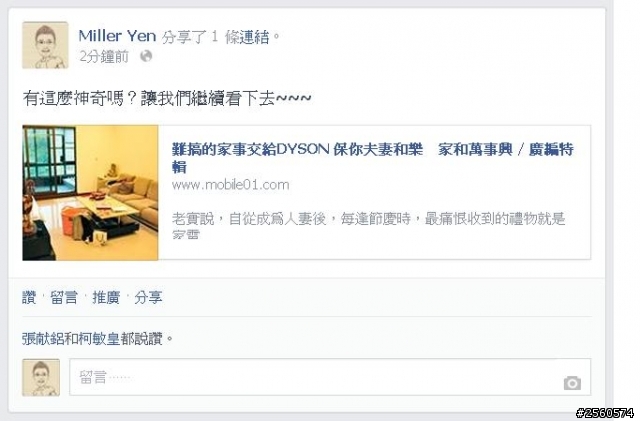
Task: Click the 推廣 promote link
Action: (106, 297)
